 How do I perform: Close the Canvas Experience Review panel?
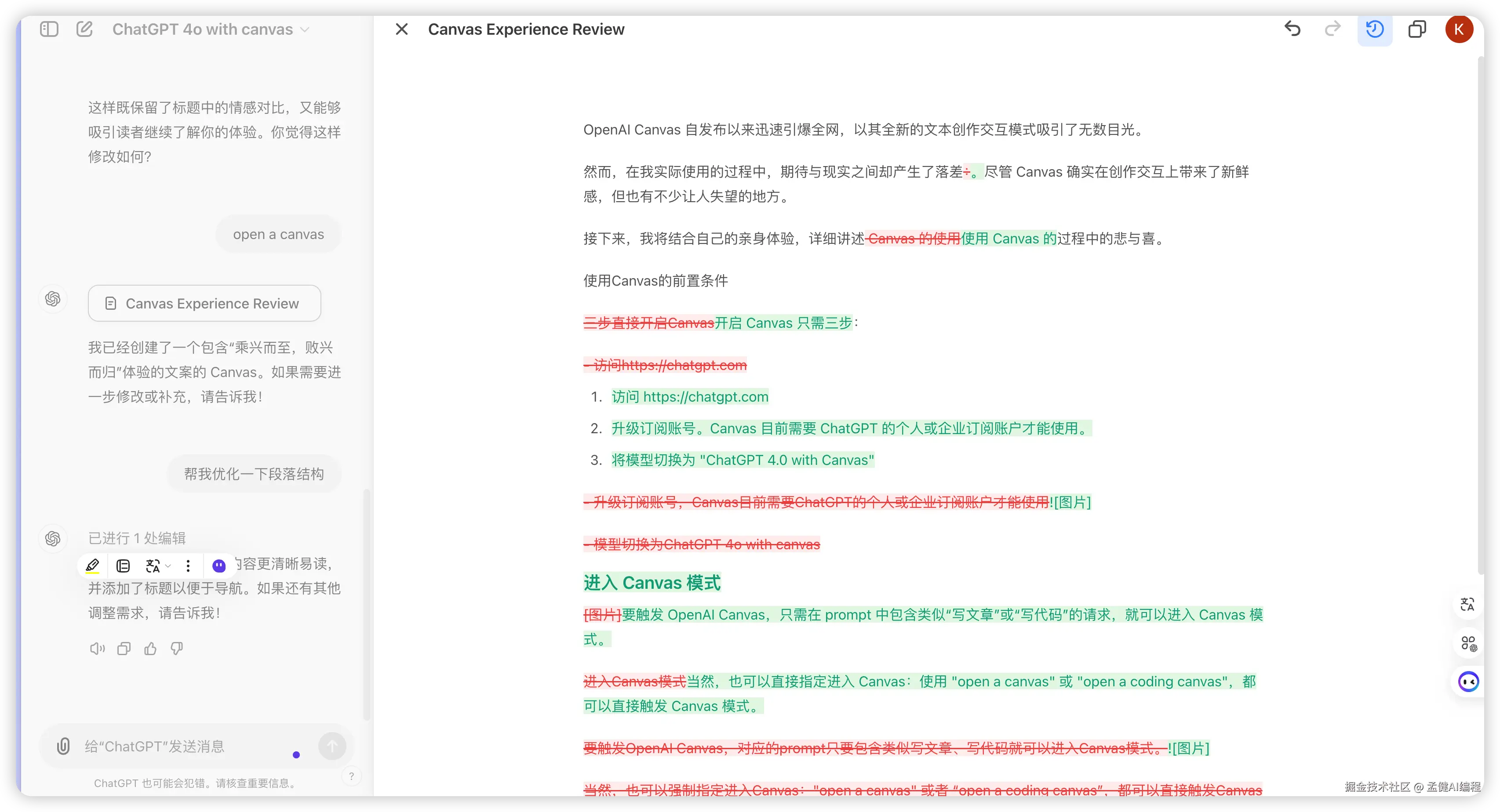click(402, 29)
